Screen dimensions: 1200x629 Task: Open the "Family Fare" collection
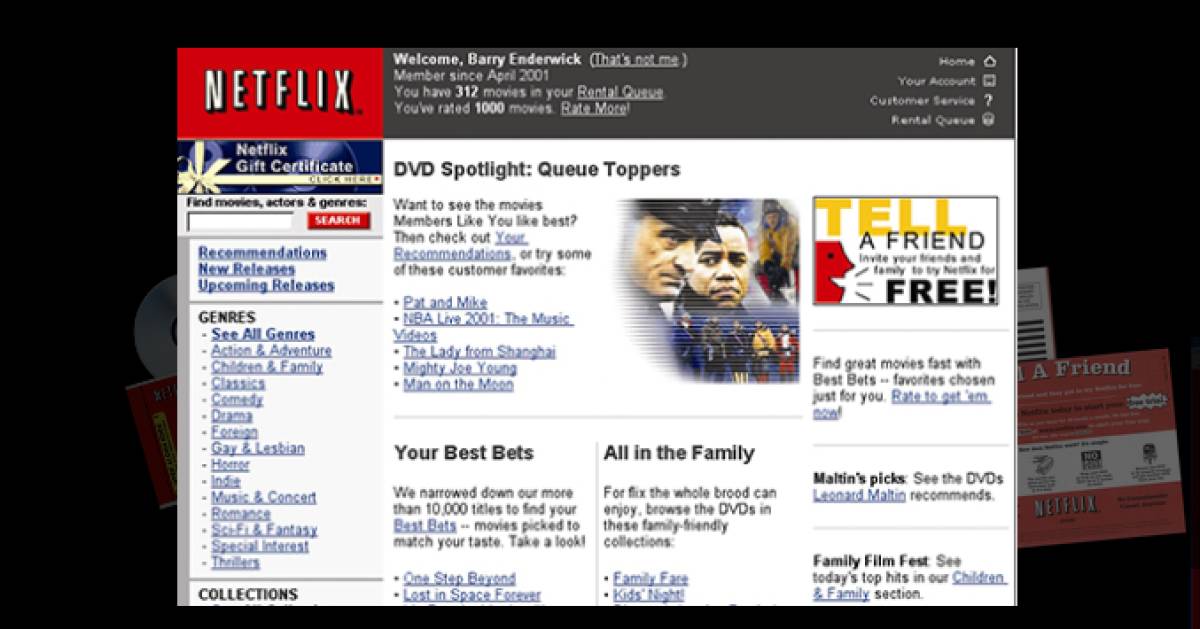coord(651,578)
